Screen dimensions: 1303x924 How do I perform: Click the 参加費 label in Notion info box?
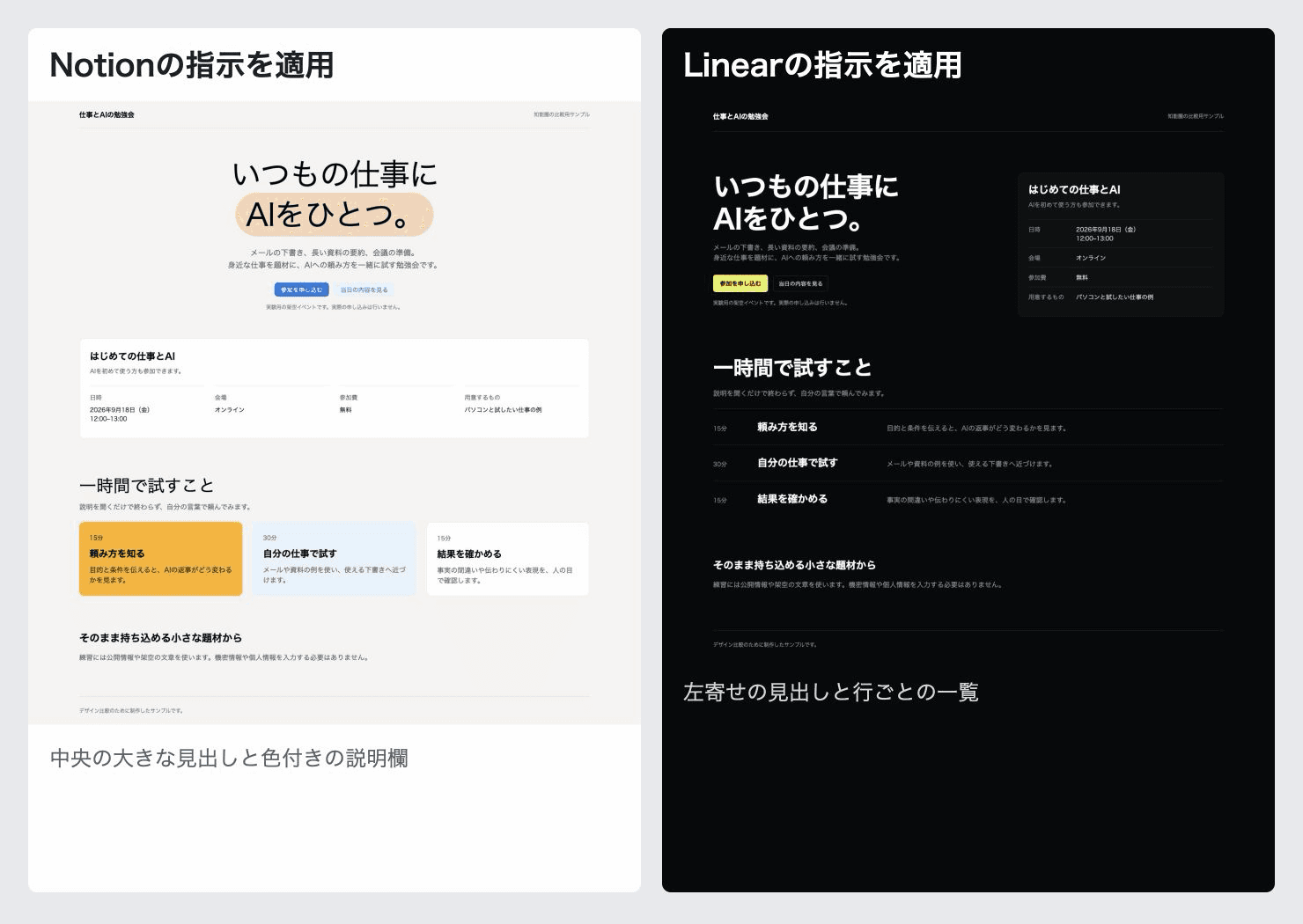coord(349,398)
